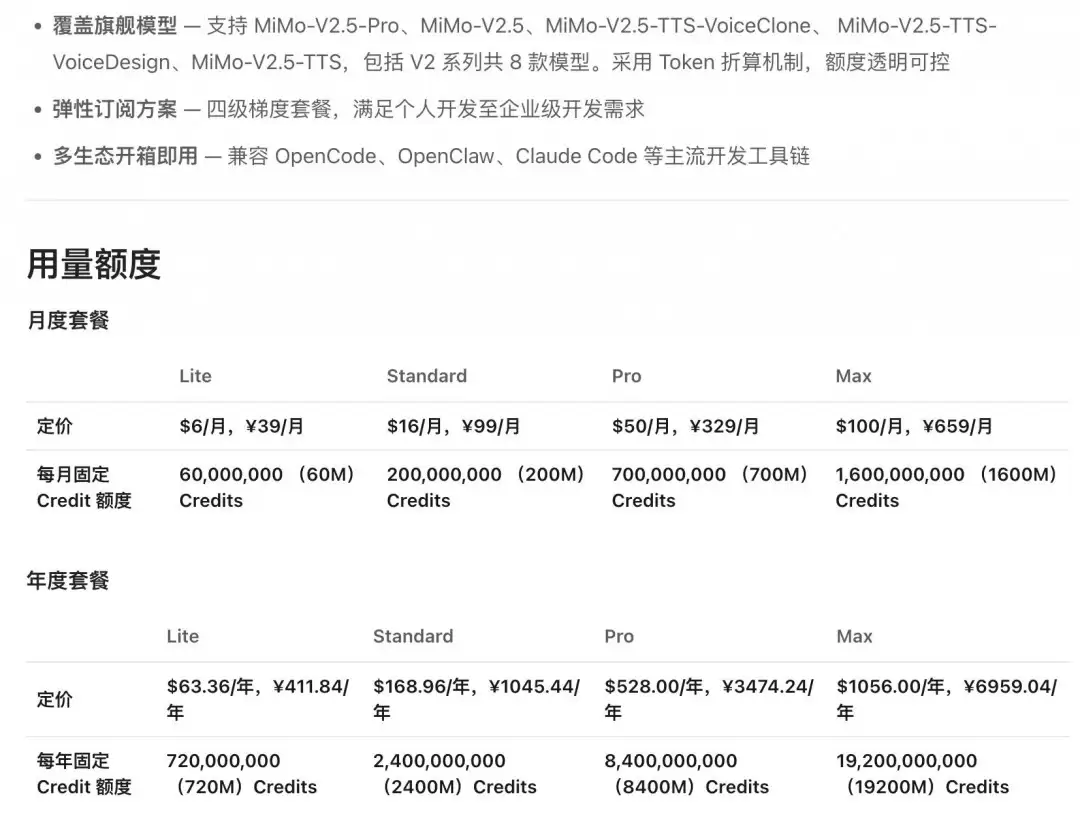Image resolution: width=1080 pixels, height=818 pixels.
Task: Click the Max column header in monthly plans
Action: click(x=852, y=376)
